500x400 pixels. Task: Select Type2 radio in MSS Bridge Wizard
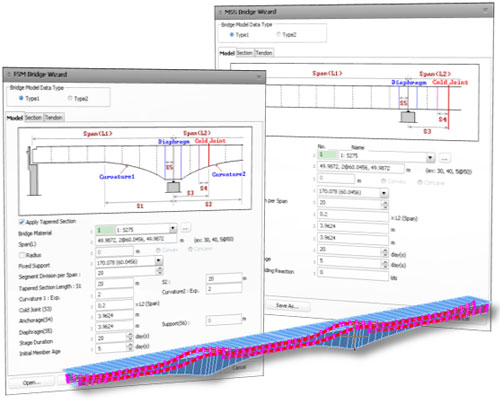(279, 34)
